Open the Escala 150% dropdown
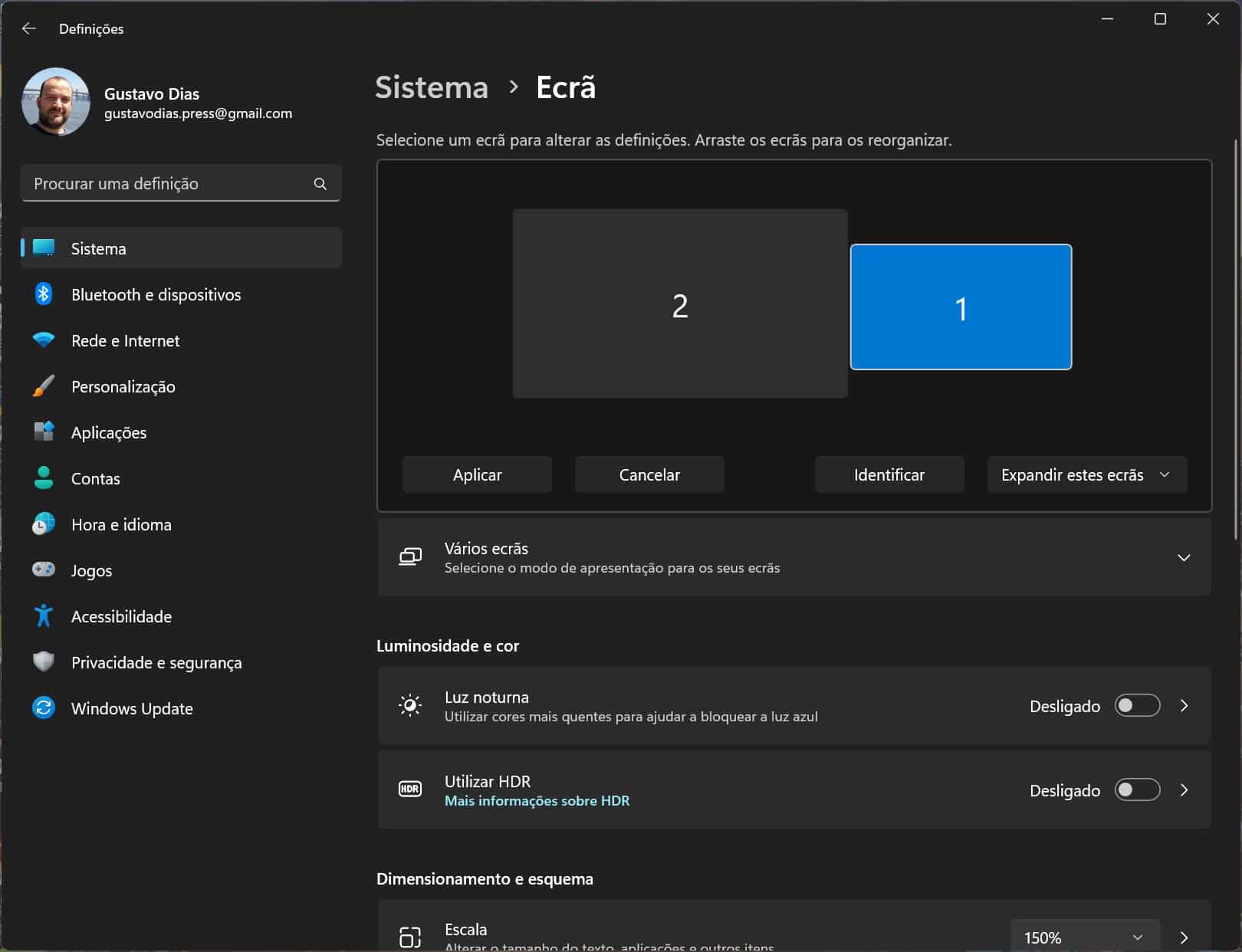The height and width of the screenshot is (952, 1242). pos(1084,937)
